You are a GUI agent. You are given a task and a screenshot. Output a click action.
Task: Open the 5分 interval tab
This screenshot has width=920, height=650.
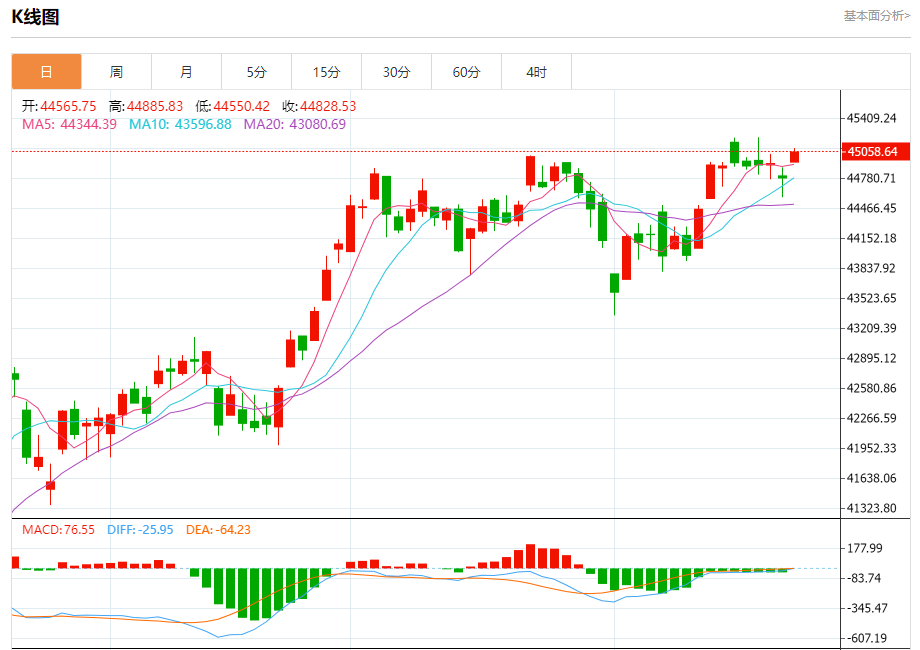point(256,72)
